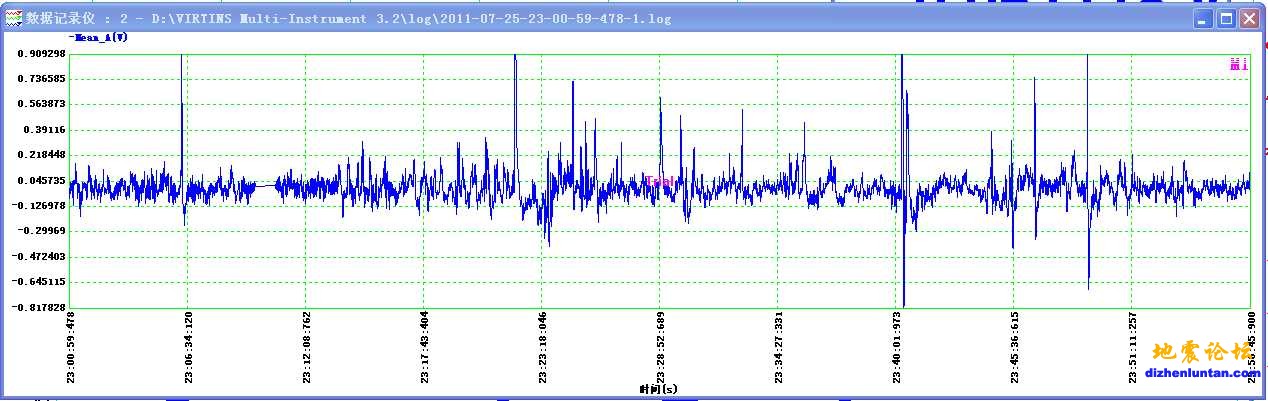This screenshot has height=401, width=1268.
Task: Click the -0.126978 Y-axis value
Action: click(x=40, y=206)
